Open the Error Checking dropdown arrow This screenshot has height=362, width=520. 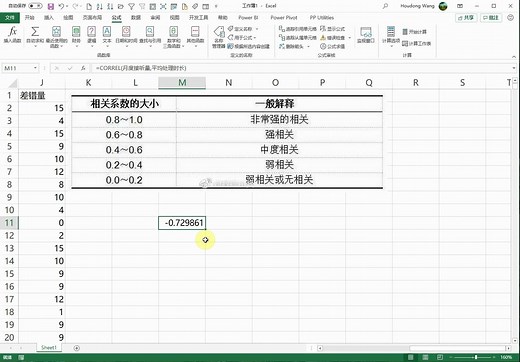click(x=349, y=38)
